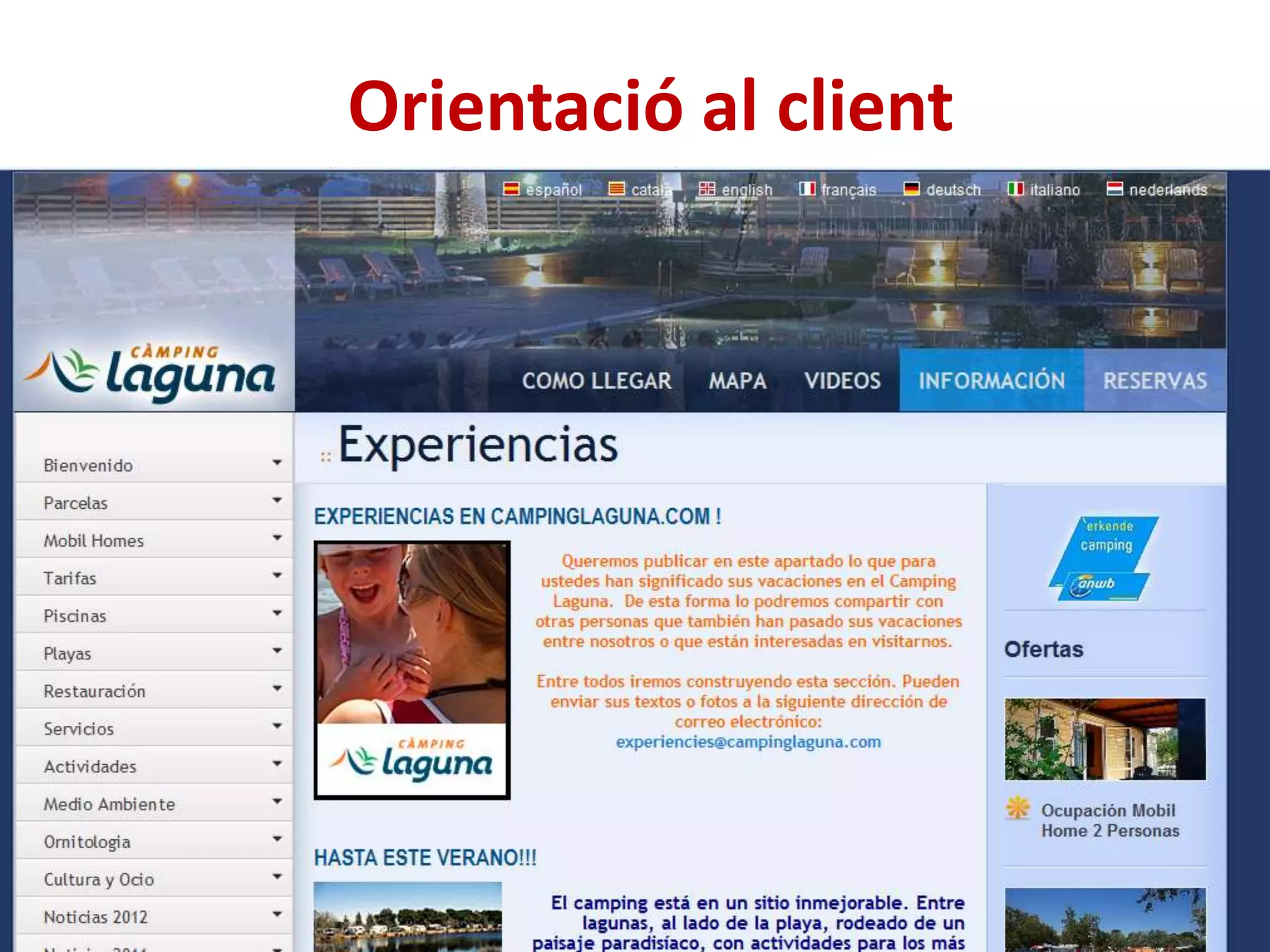Expand the Cultura y Ocio arrow
The image size is (1270, 952).
pyautogui.click(x=277, y=876)
